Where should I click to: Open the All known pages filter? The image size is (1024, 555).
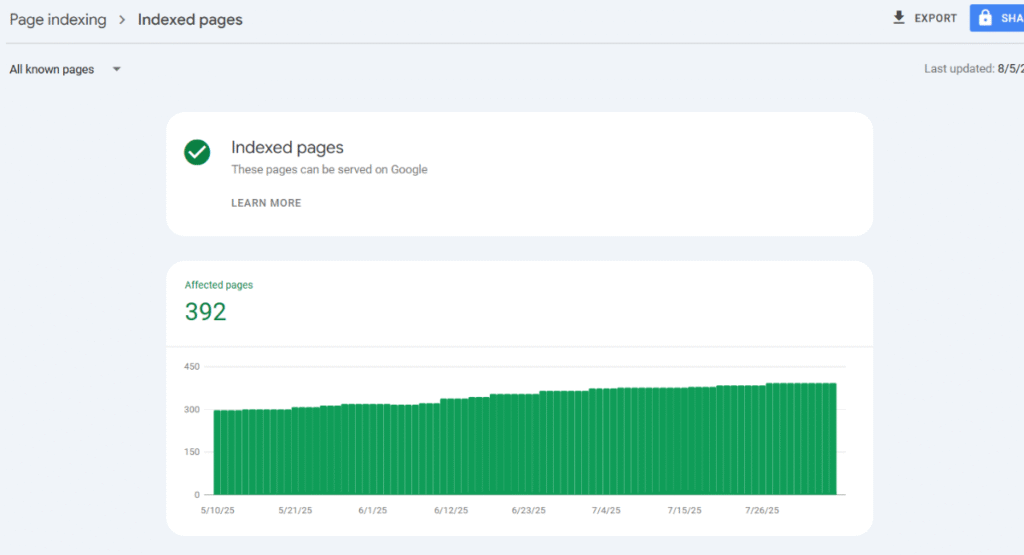point(52,69)
